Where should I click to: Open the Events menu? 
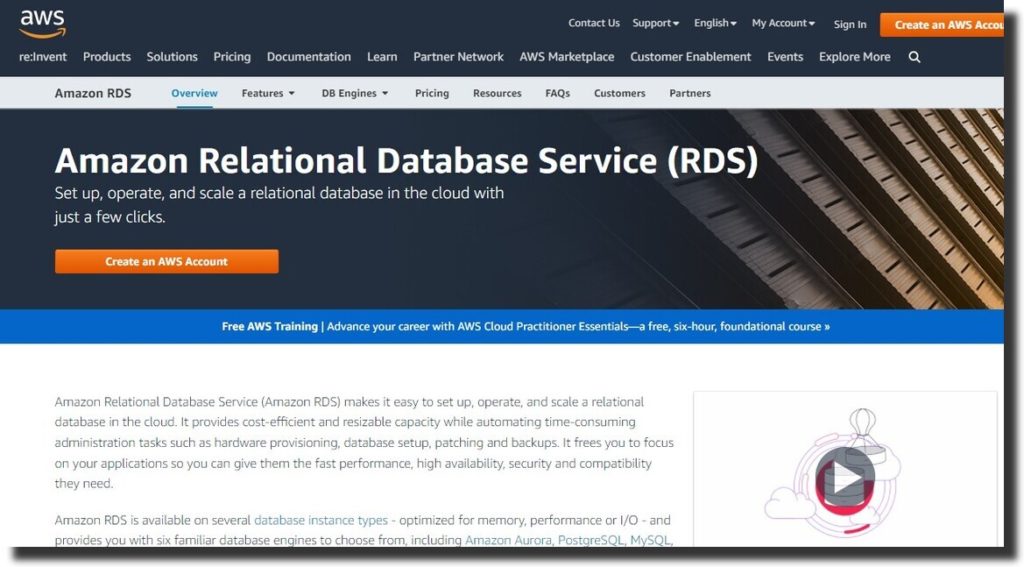[x=785, y=57]
